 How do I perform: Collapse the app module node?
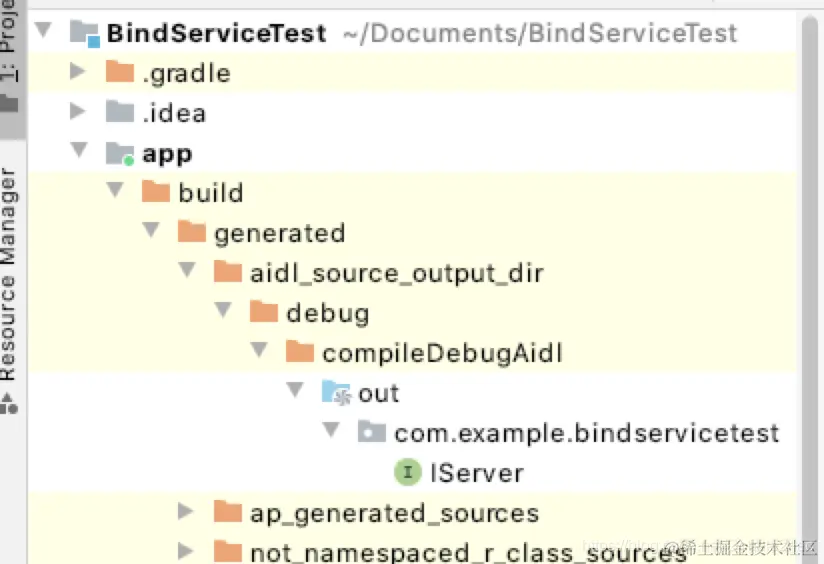(79, 150)
